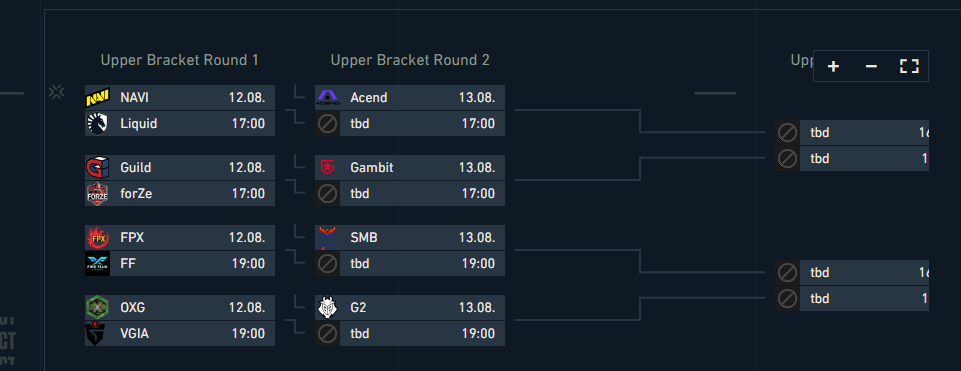Open the SMB match row
The image size is (961, 371).
410,237
